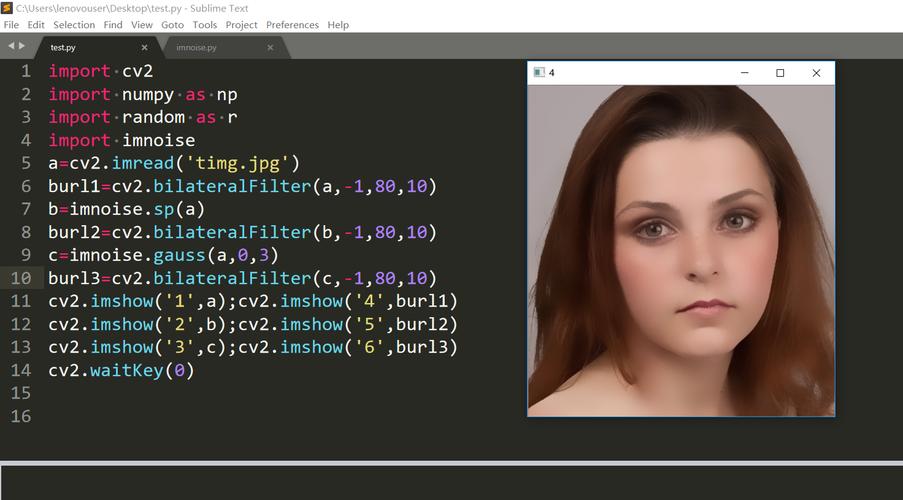Open the Selection menu
Screen dimensions: 903x500
click(74, 24)
